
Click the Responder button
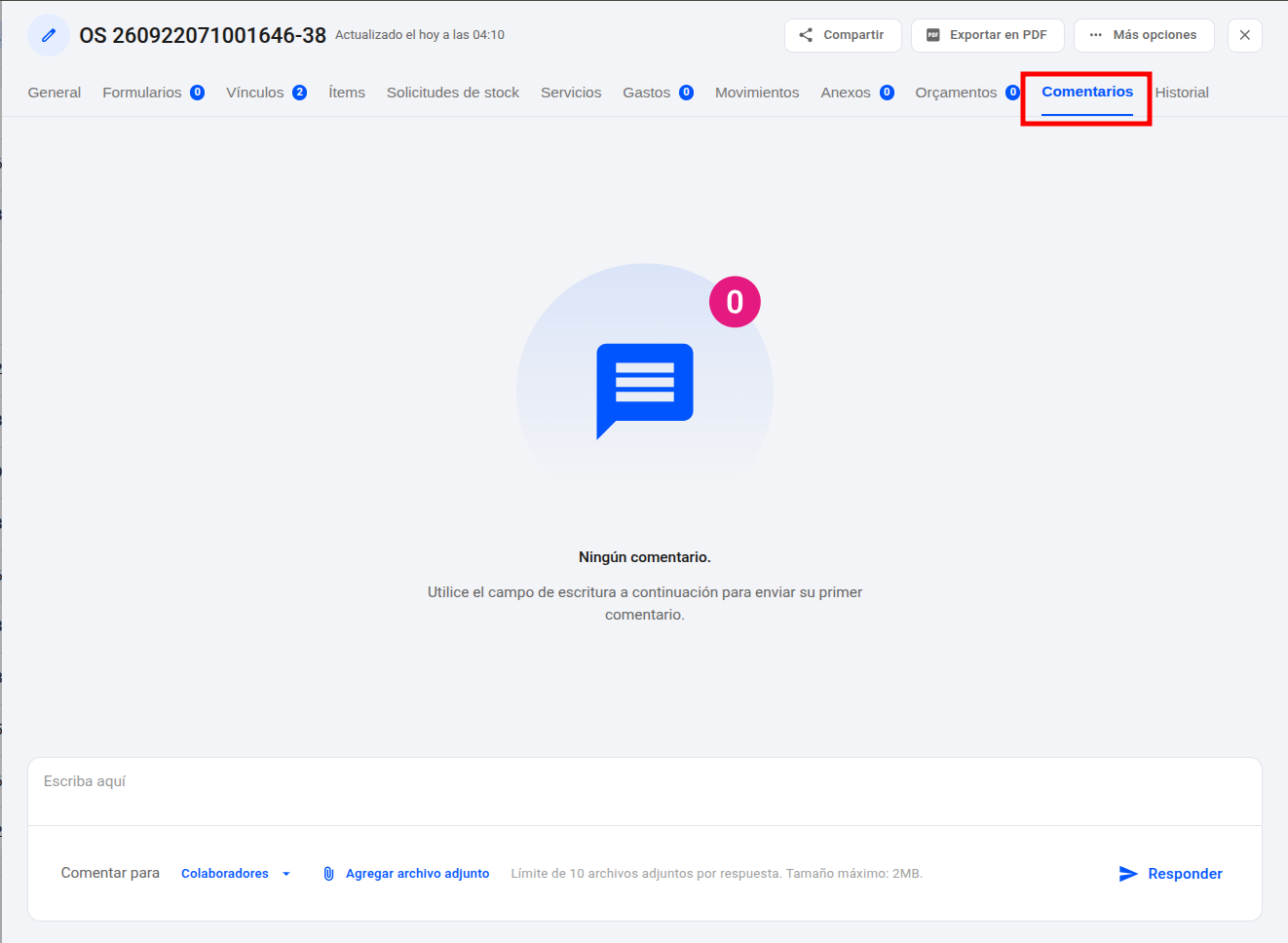click(x=1170, y=874)
